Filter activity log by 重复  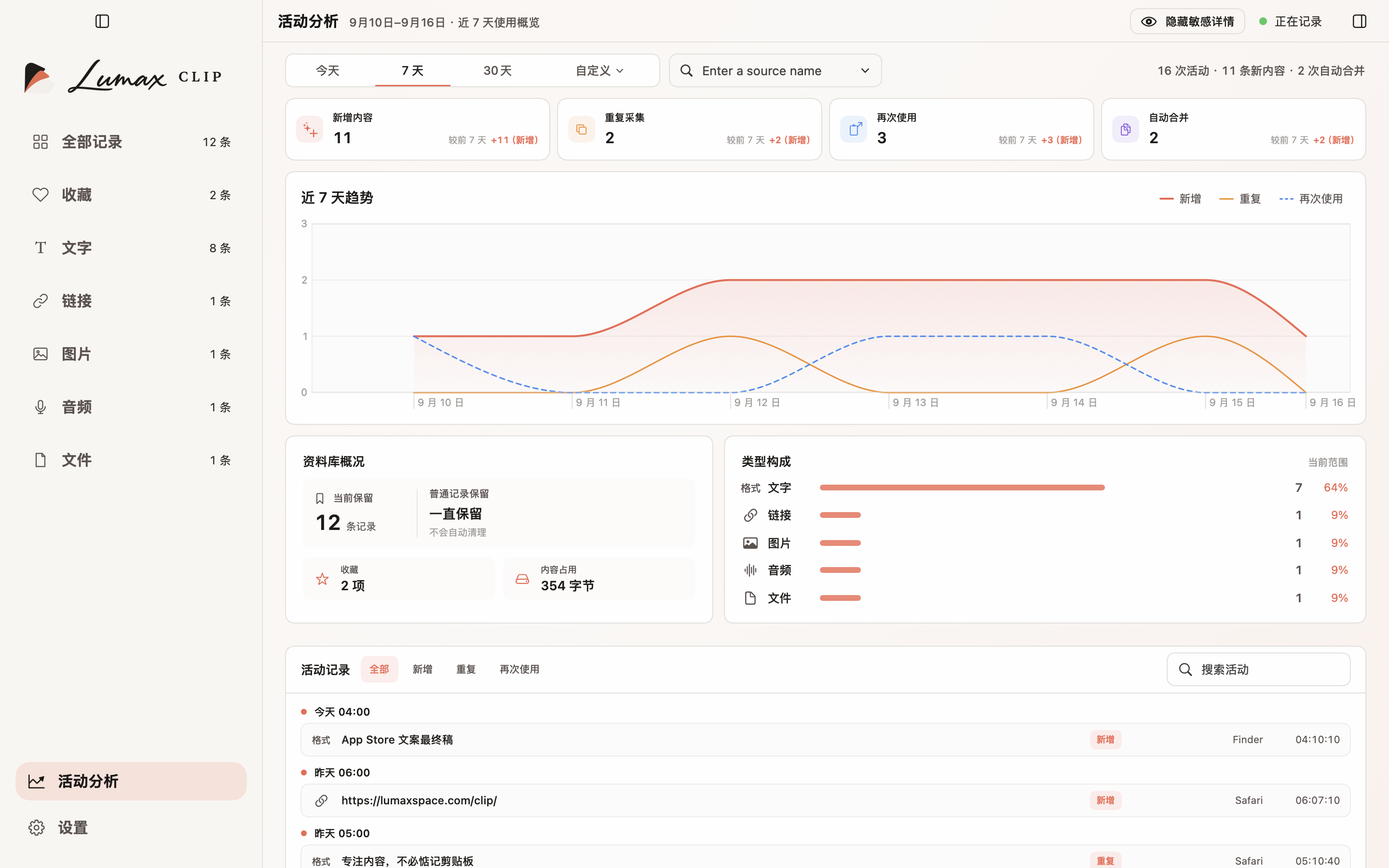point(465,669)
